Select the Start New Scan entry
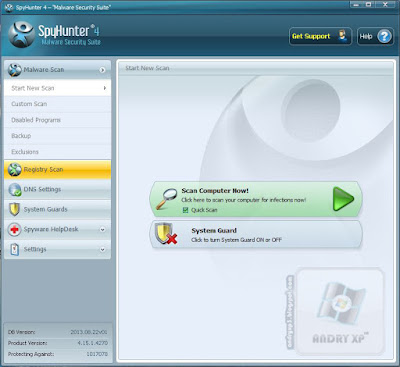Screen dimensions: 400x367 [57, 88]
